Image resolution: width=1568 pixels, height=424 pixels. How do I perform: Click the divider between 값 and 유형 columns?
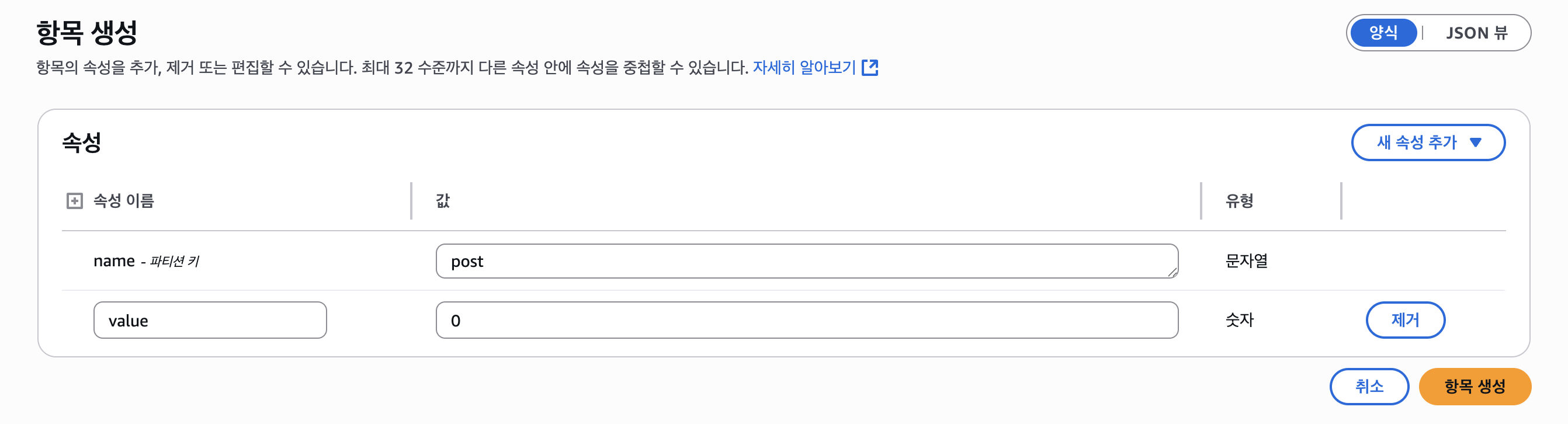1201,201
